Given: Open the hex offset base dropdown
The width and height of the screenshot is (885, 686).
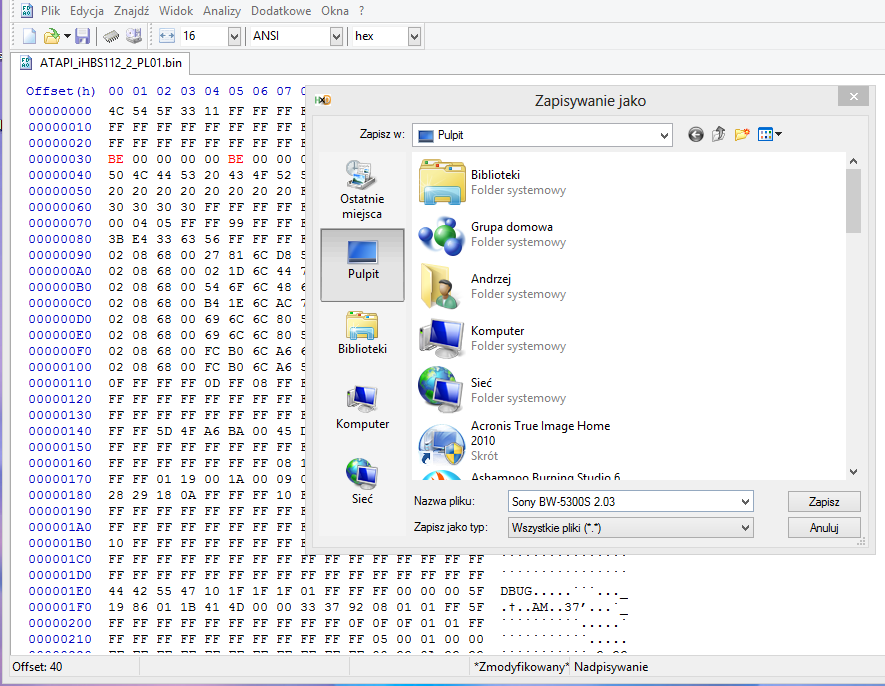Looking at the screenshot, I should [x=414, y=37].
